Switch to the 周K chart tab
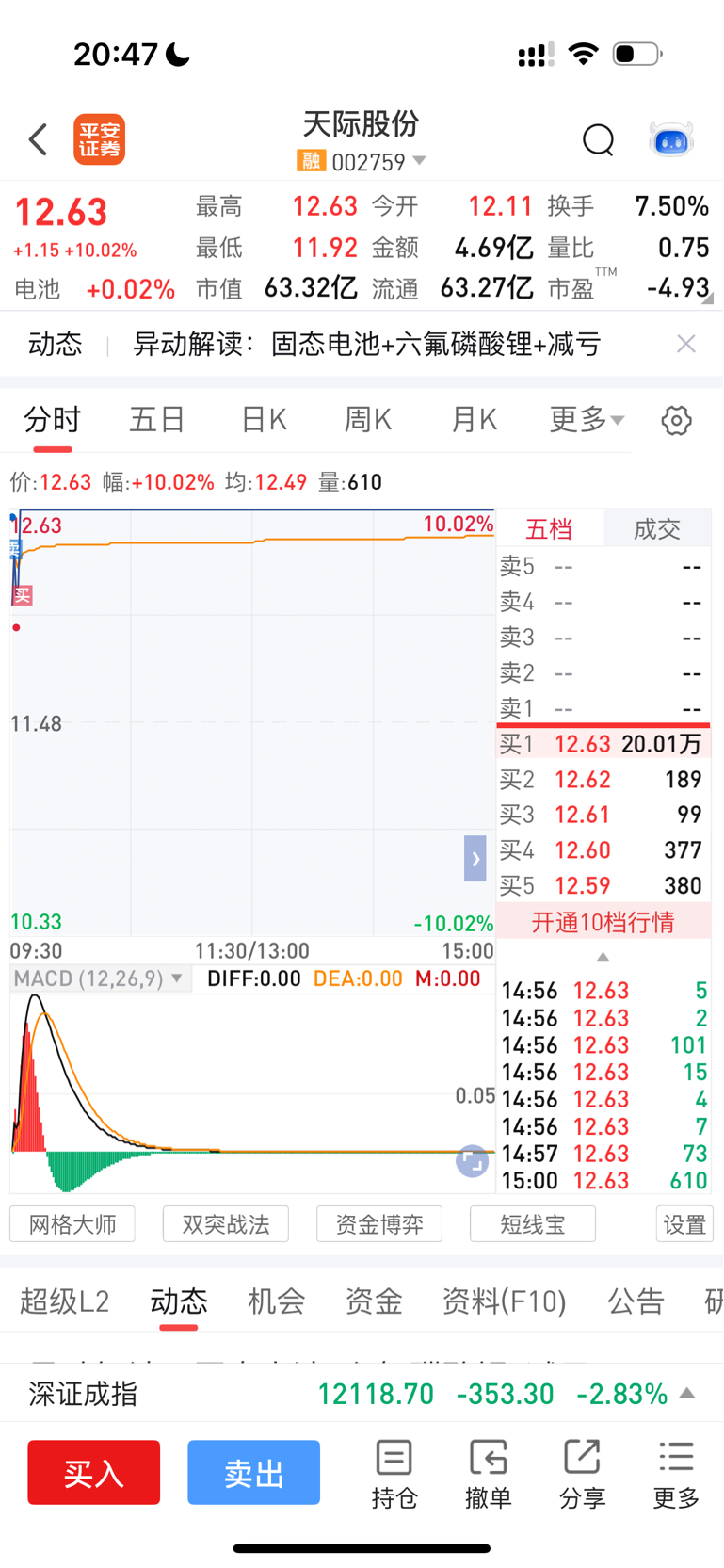 pos(368,420)
